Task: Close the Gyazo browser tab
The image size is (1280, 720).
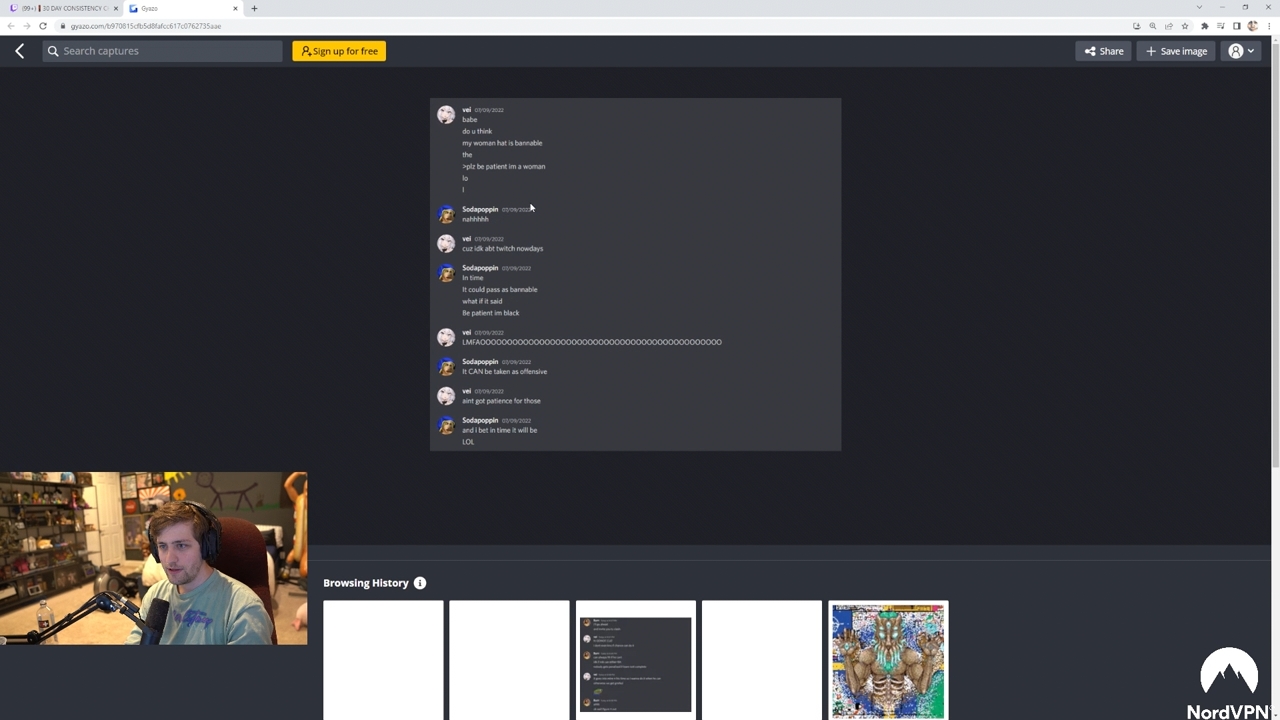Action: click(x=236, y=8)
